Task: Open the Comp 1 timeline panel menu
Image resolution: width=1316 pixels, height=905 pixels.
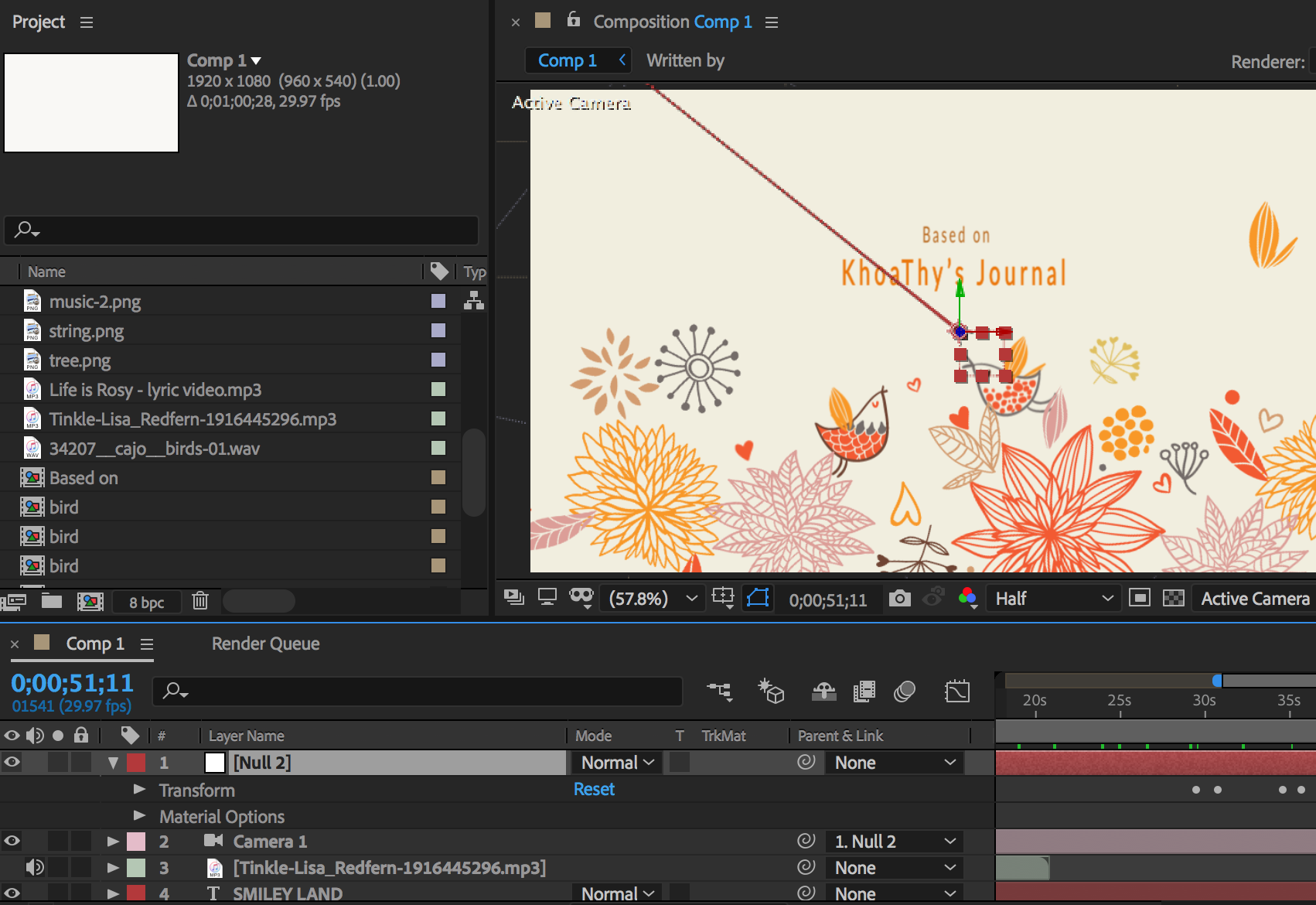Action: pyautogui.click(x=147, y=644)
